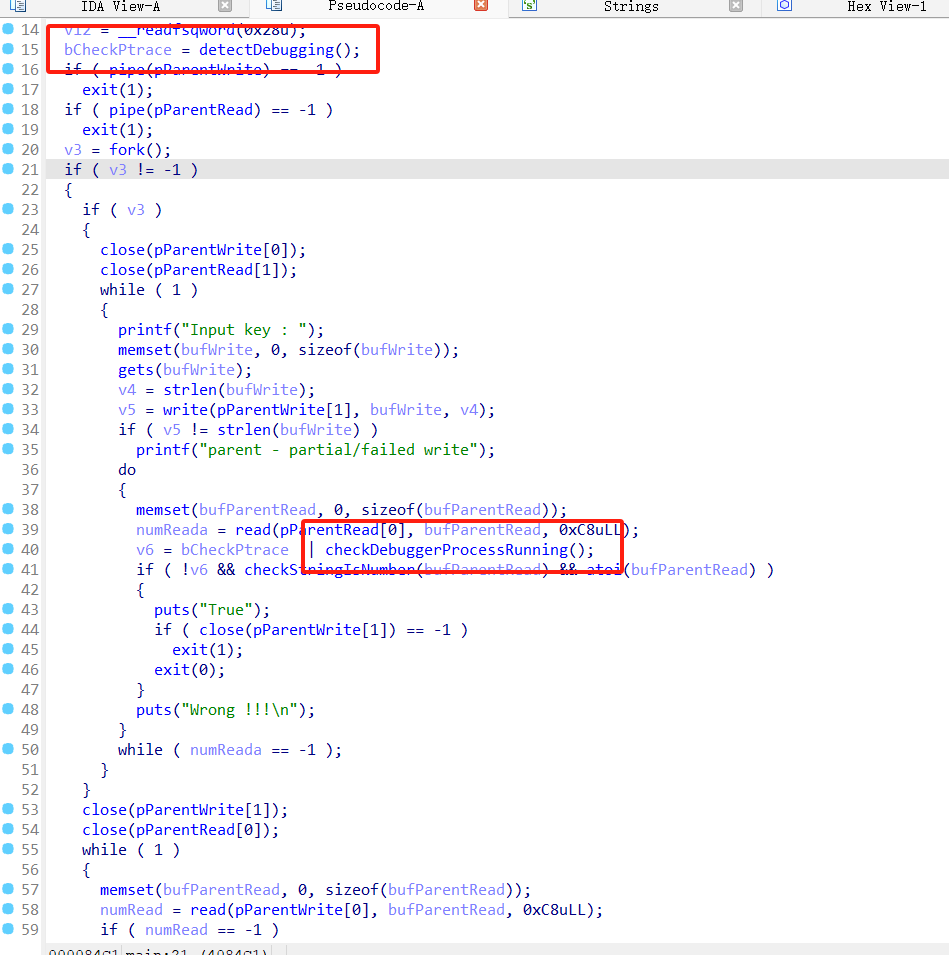
Task: Set breakpoint marker at line 53
Action: point(8,808)
